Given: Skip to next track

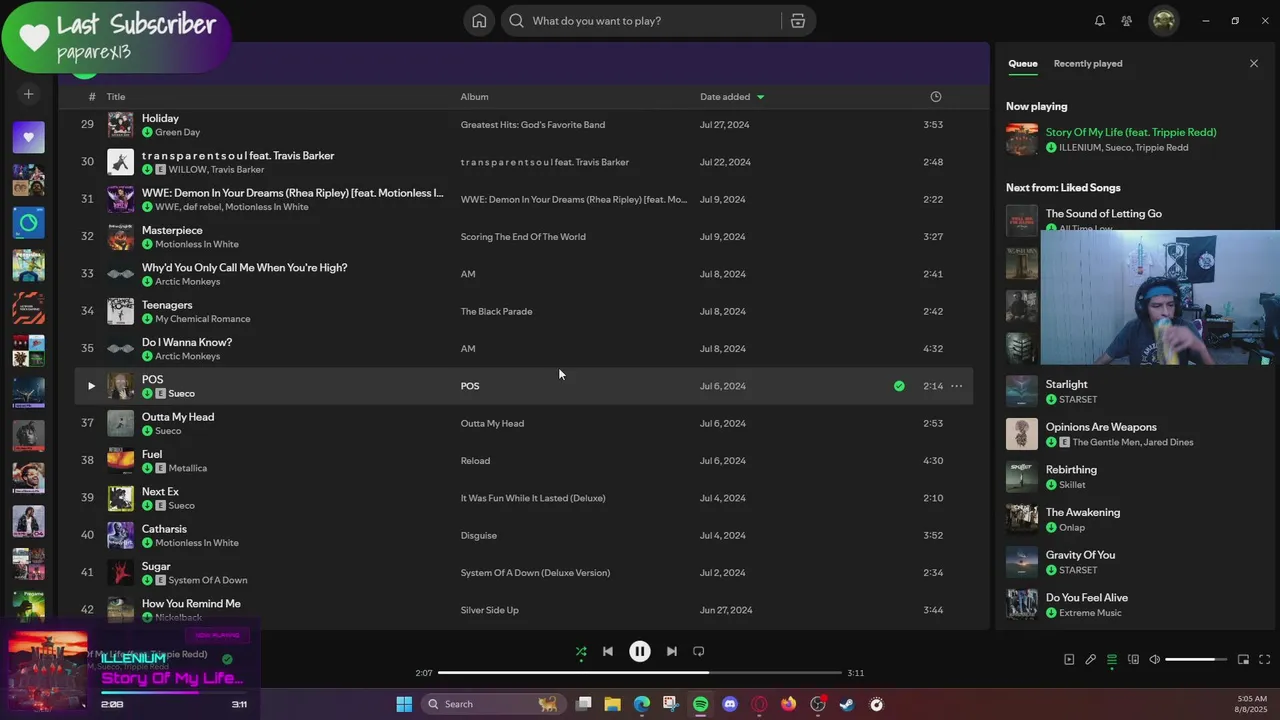Looking at the screenshot, I should point(672,651).
